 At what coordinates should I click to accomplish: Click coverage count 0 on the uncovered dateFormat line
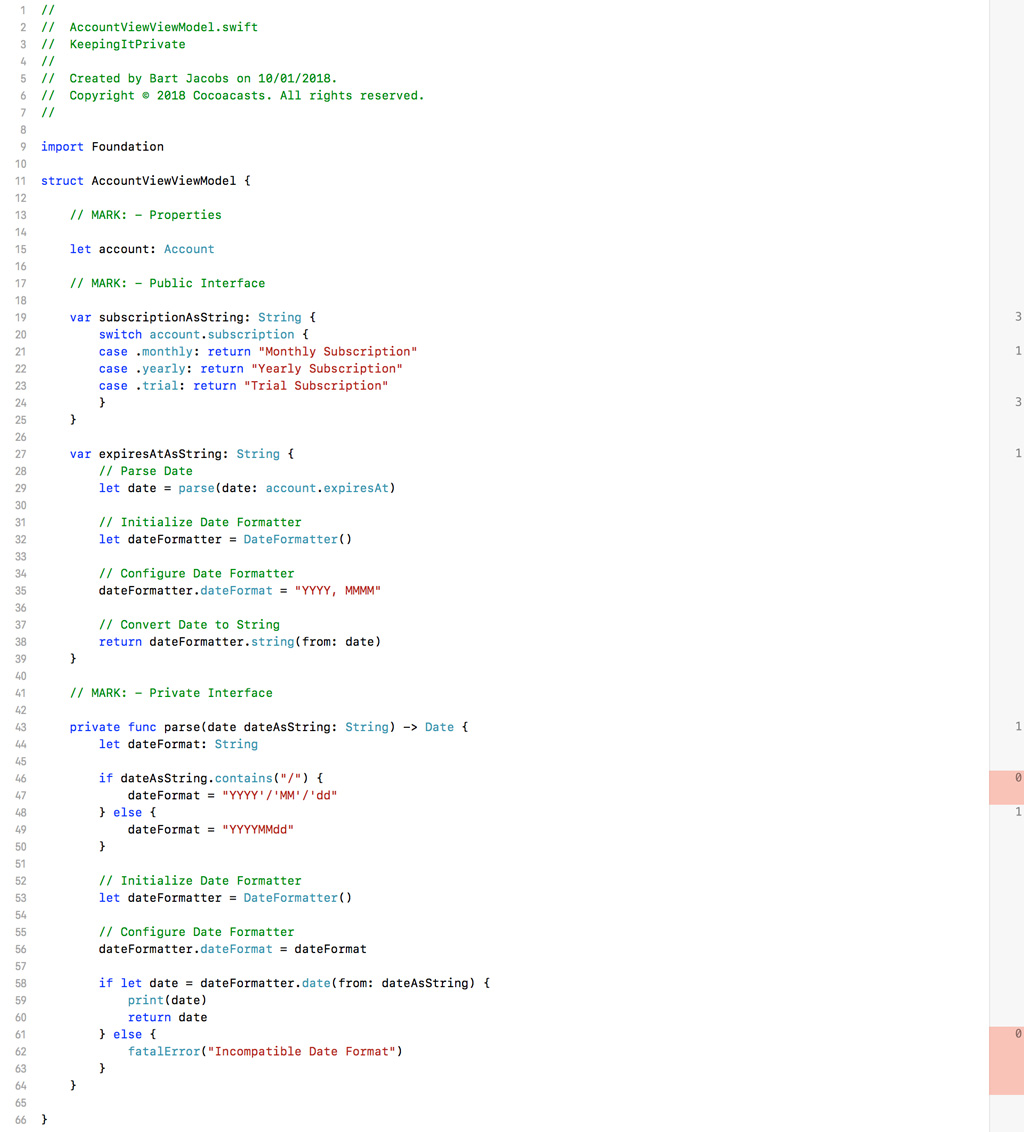[1018, 777]
